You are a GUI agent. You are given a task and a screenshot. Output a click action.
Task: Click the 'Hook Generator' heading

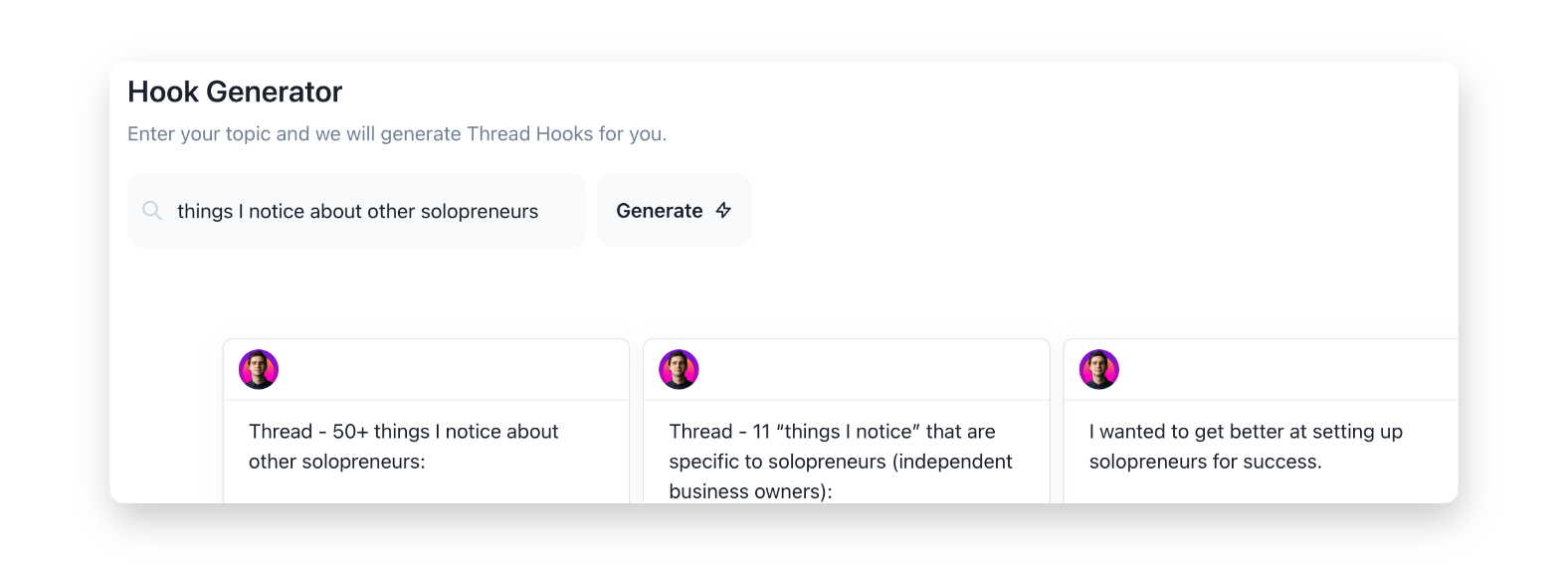[x=235, y=92]
